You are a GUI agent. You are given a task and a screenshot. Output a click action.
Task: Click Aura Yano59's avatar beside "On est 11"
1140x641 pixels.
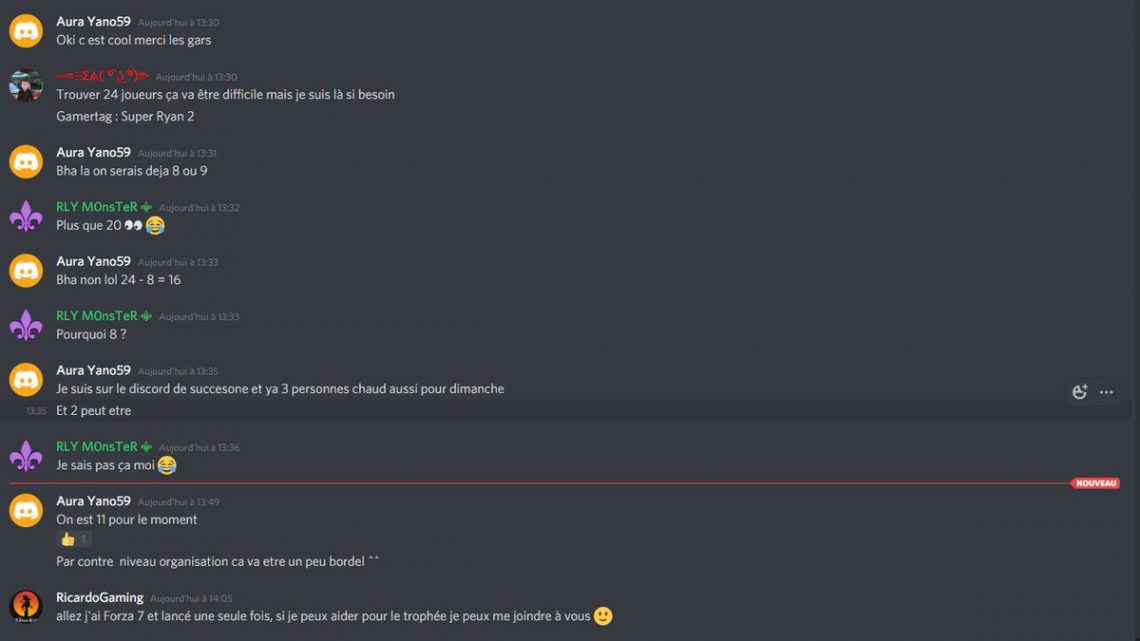(x=26, y=510)
